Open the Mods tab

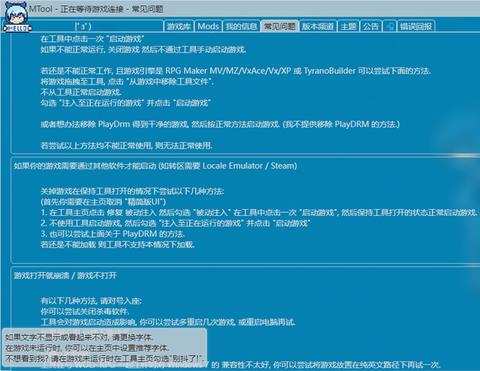[x=208, y=26]
